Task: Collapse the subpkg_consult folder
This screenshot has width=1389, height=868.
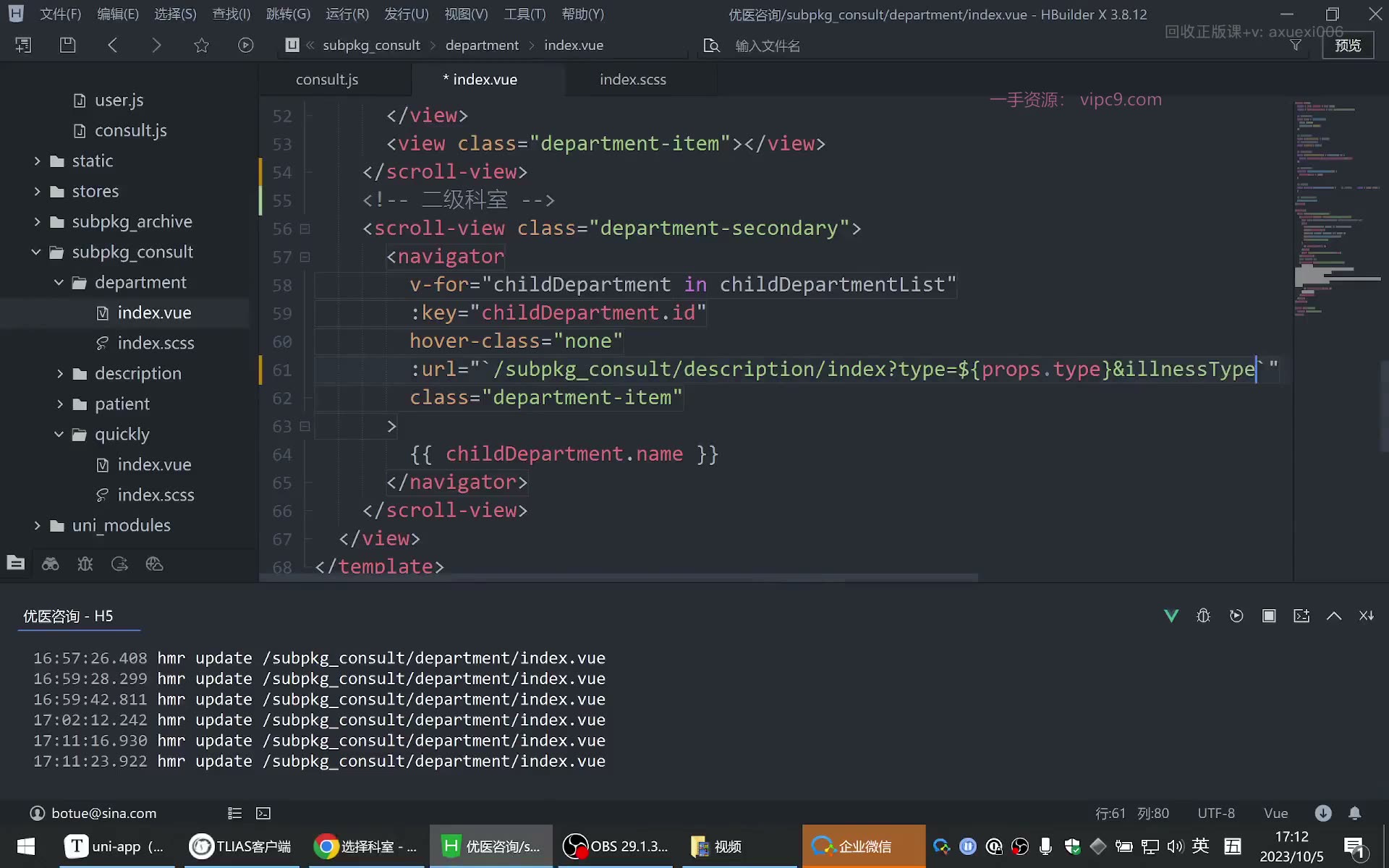Action: click(36, 252)
